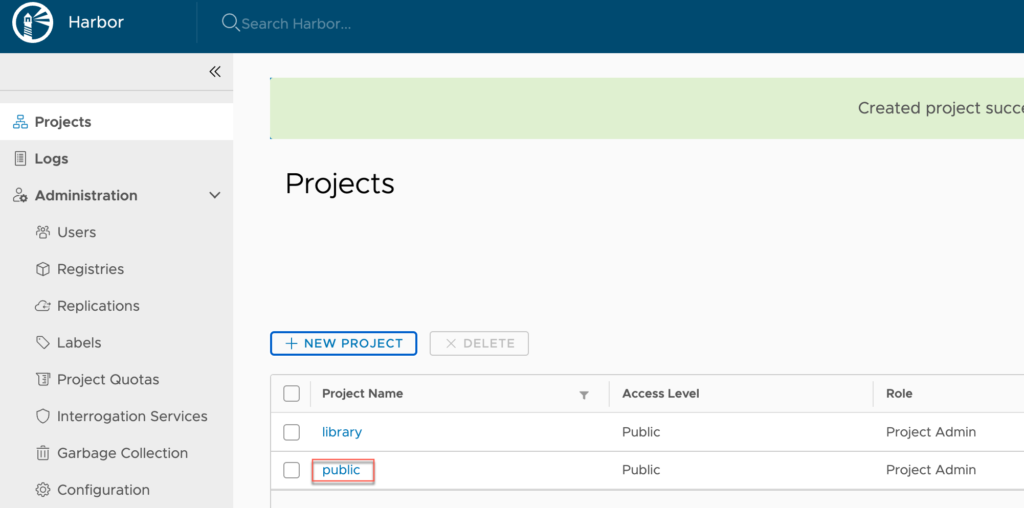Click the Harbor title text
This screenshot has width=1024, height=508.
coord(96,23)
